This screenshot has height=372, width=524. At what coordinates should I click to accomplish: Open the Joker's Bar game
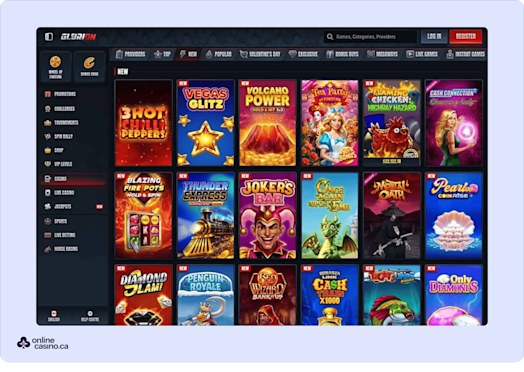click(x=268, y=216)
